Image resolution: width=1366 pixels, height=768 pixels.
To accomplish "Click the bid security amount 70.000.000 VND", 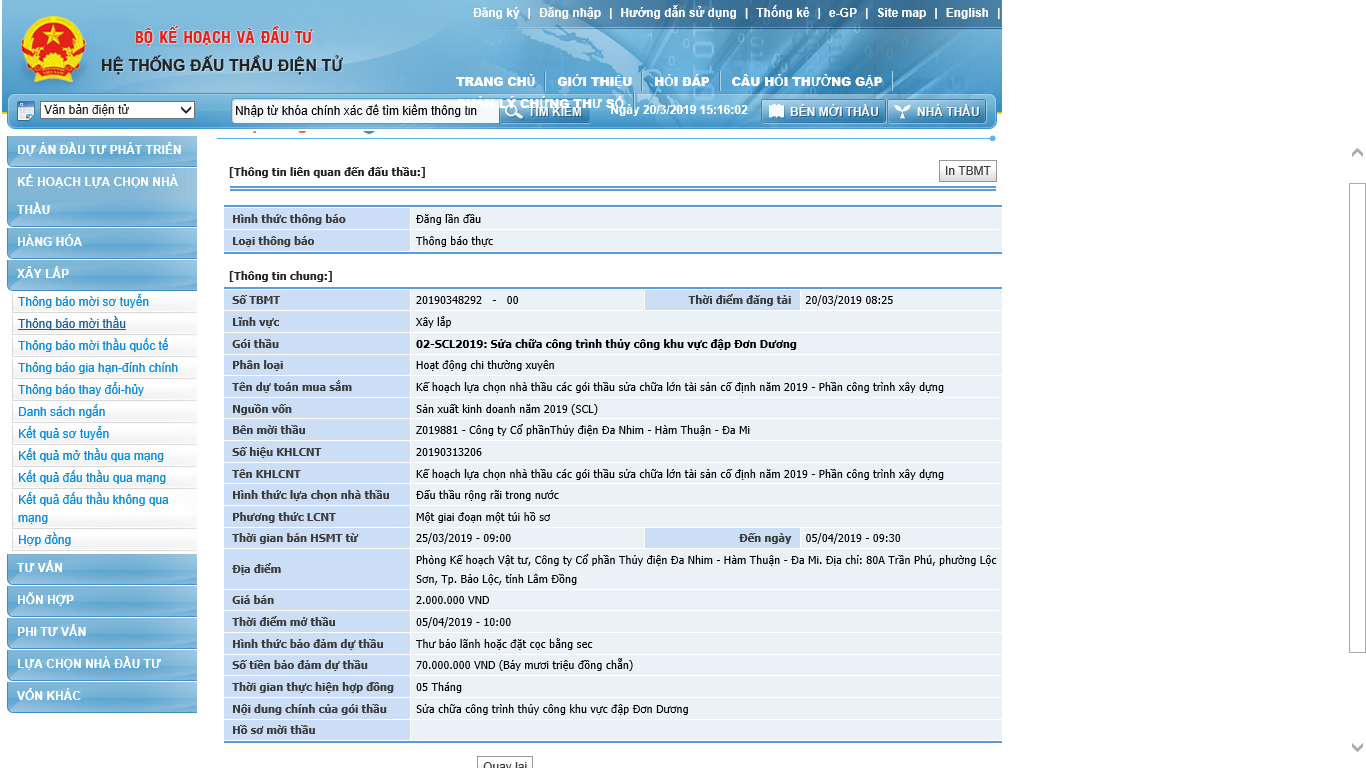I will pyautogui.click(x=524, y=665).
